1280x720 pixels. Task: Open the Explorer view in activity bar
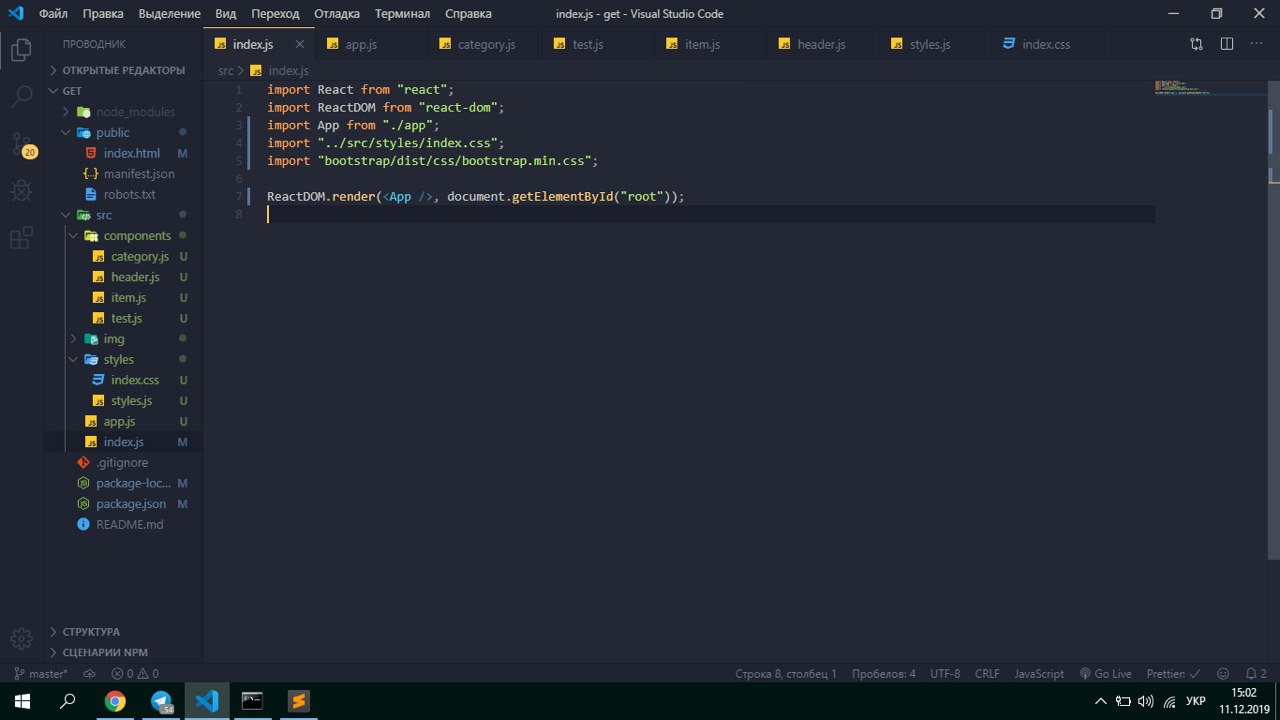pyautogui.click(x=21, y=50)
